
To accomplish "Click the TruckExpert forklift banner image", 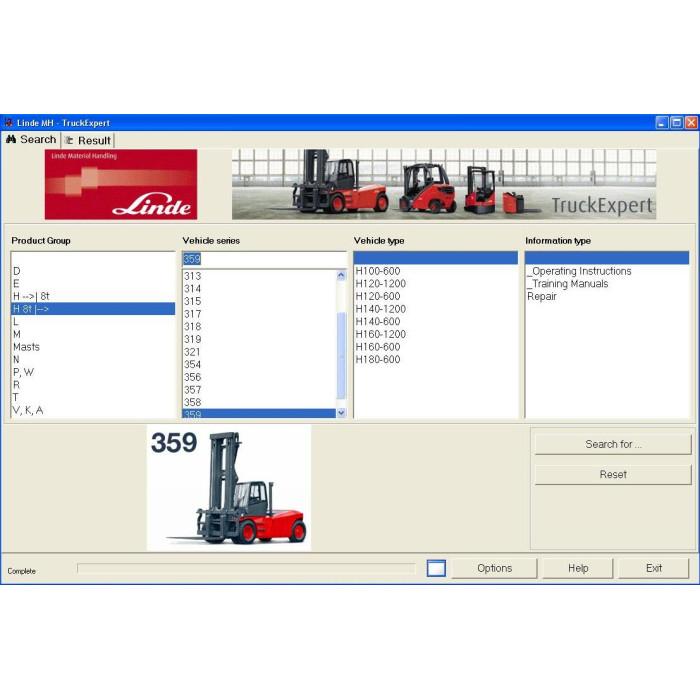I will (444, 184).
